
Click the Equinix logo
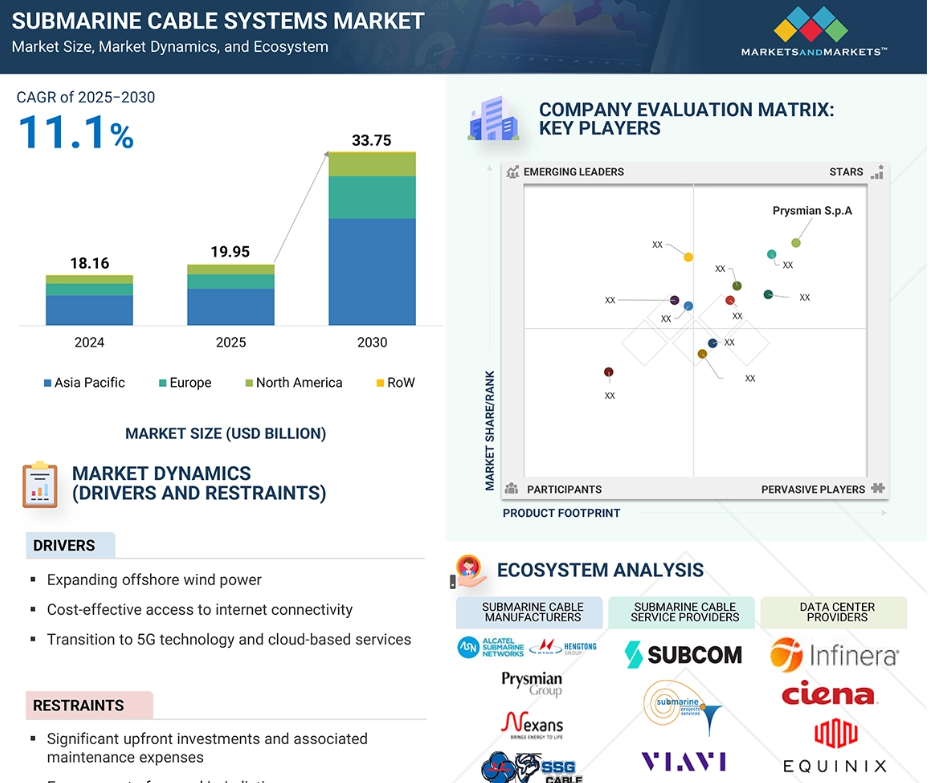(835, 745)
